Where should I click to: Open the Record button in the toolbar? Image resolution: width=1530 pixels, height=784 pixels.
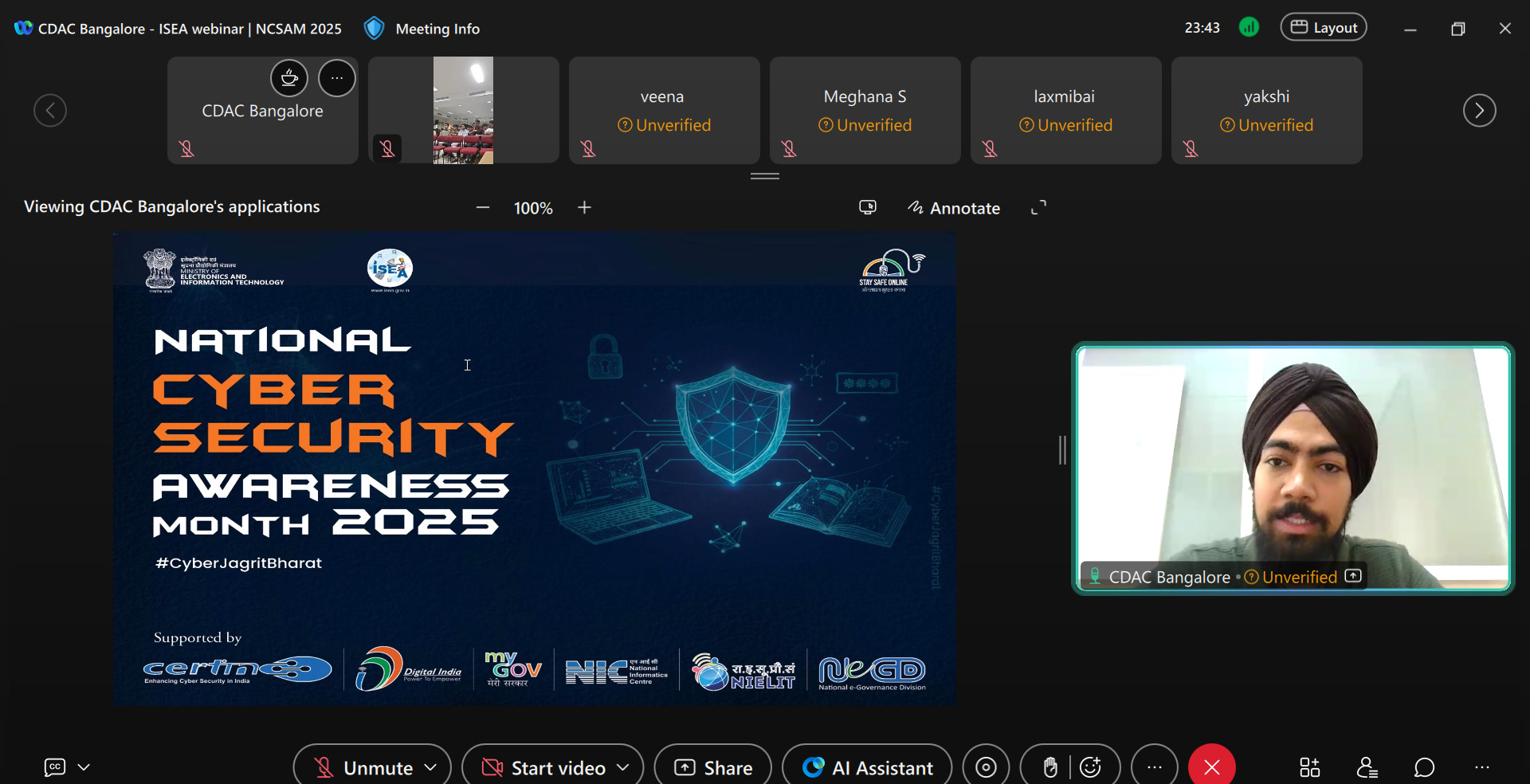pos(986,767)
